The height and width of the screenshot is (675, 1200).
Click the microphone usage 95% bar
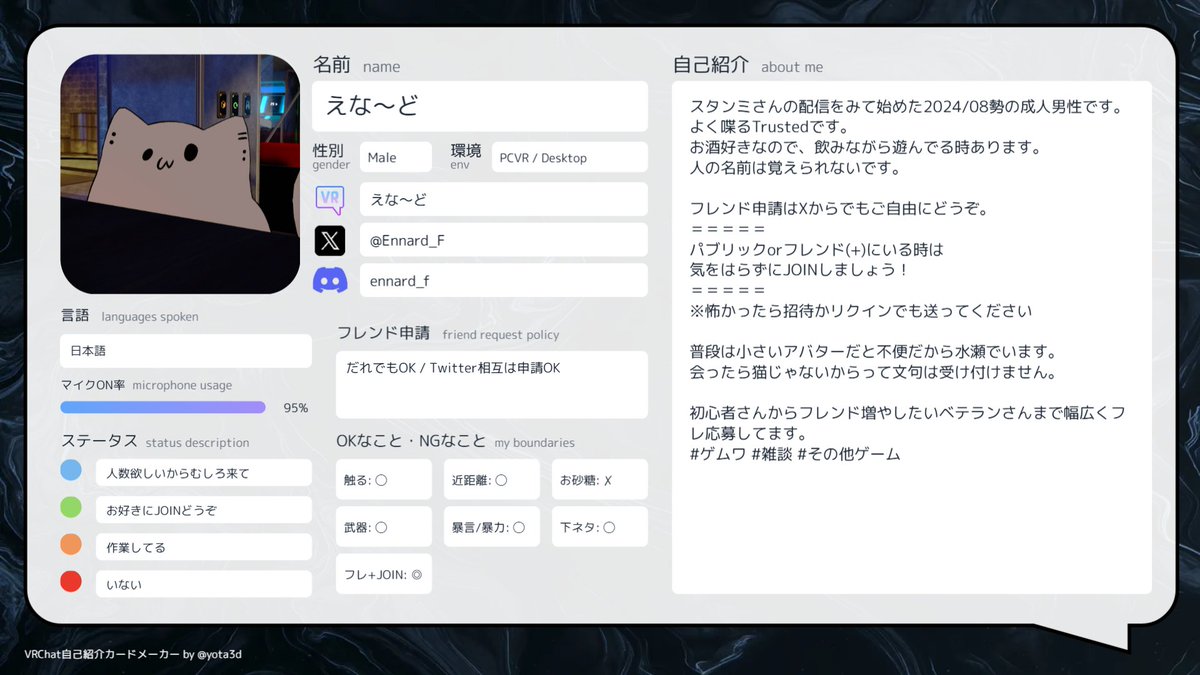(163, 407)
